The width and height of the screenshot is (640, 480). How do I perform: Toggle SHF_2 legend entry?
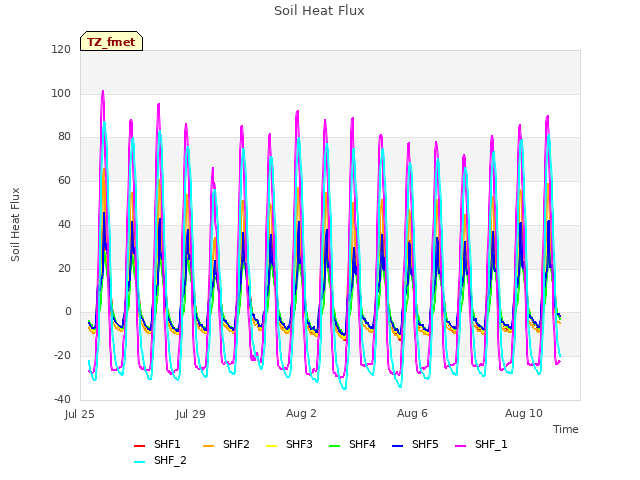[160, 460]
